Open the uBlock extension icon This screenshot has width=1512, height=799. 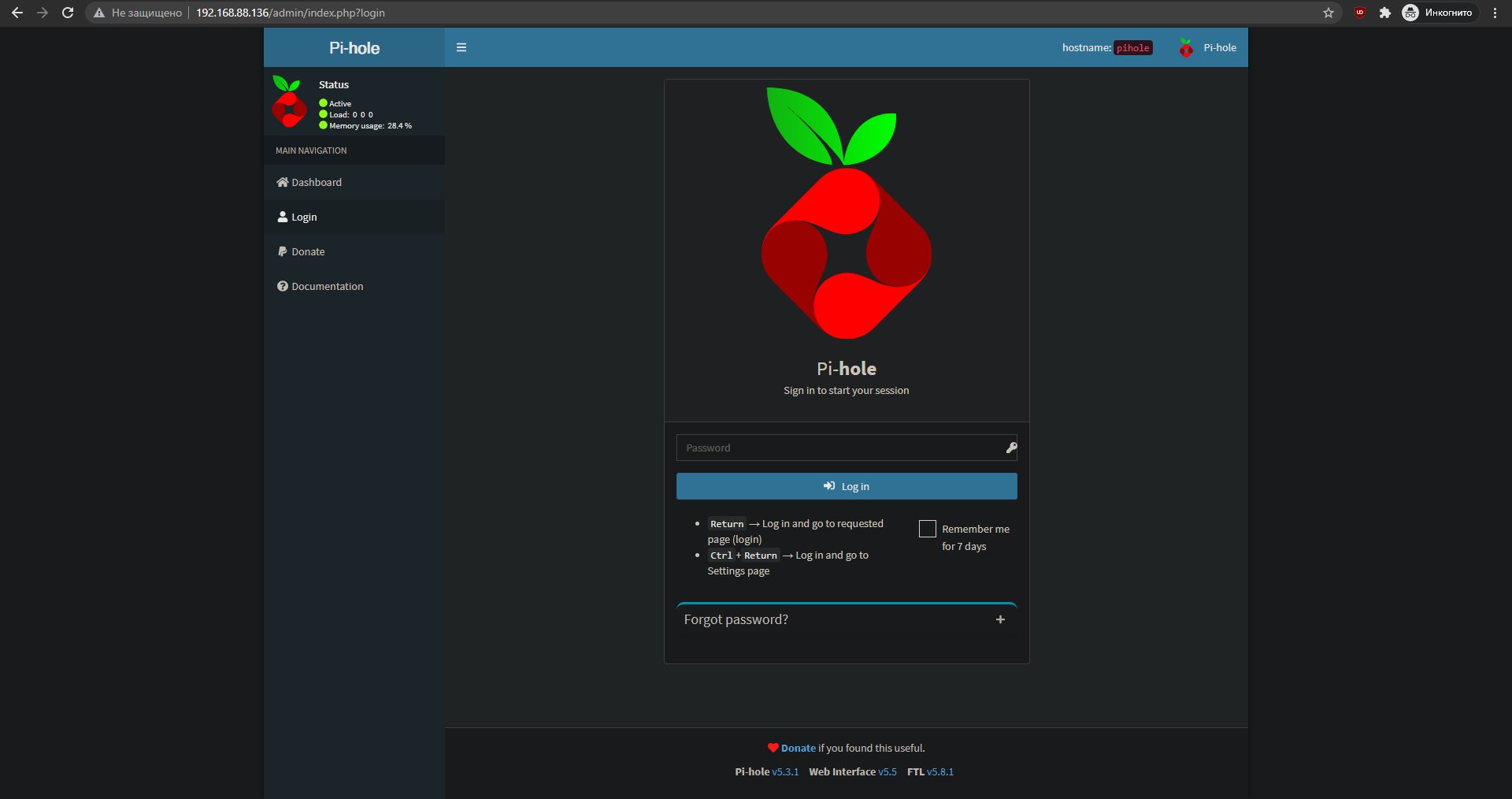1360,13
